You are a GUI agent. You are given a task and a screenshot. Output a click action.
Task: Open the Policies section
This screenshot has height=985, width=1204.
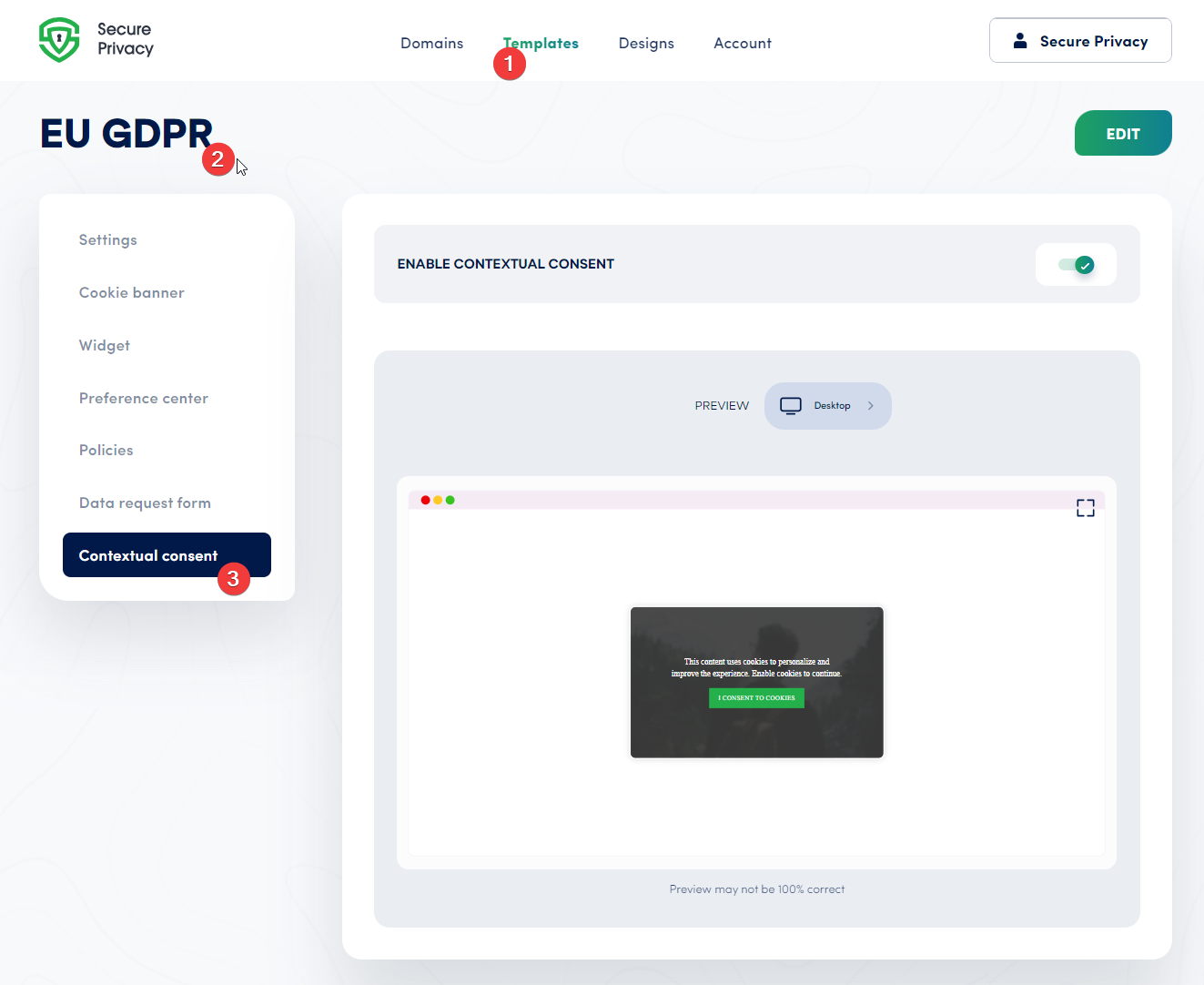pos(106,450)
